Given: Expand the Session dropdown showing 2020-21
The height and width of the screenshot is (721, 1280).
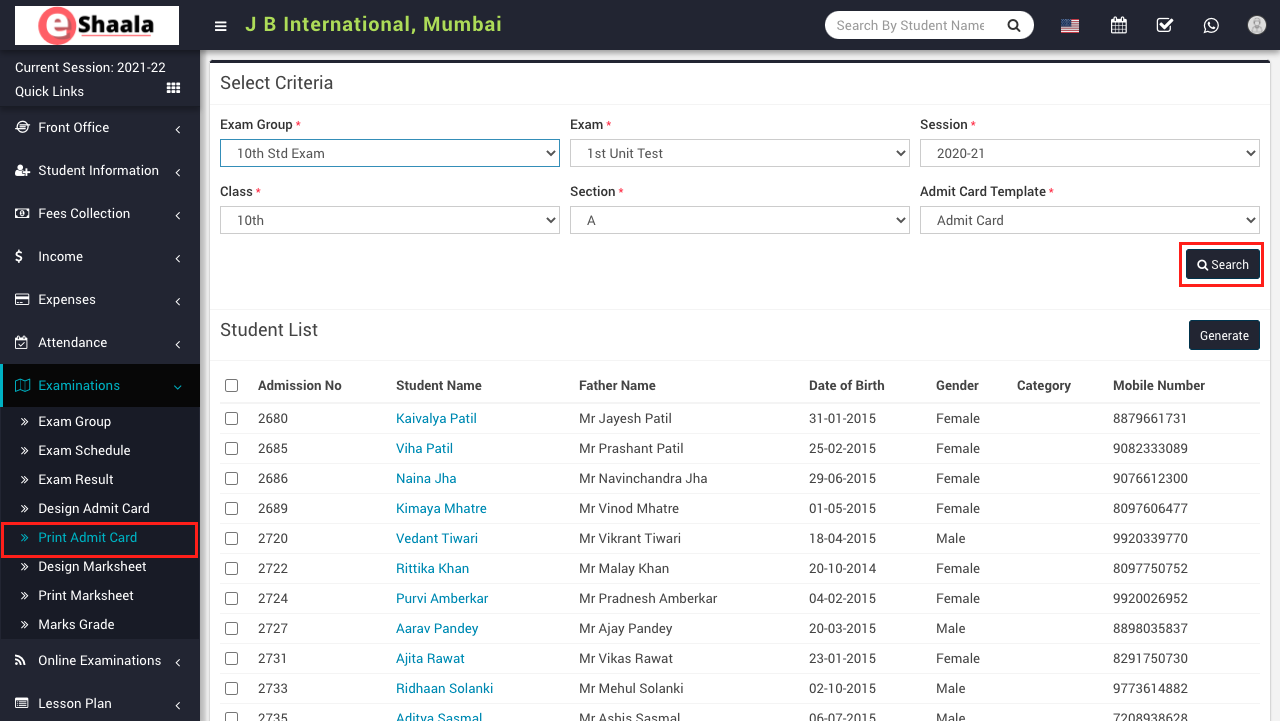Looking at the screenshot, I should click(x=1089, y=153).
